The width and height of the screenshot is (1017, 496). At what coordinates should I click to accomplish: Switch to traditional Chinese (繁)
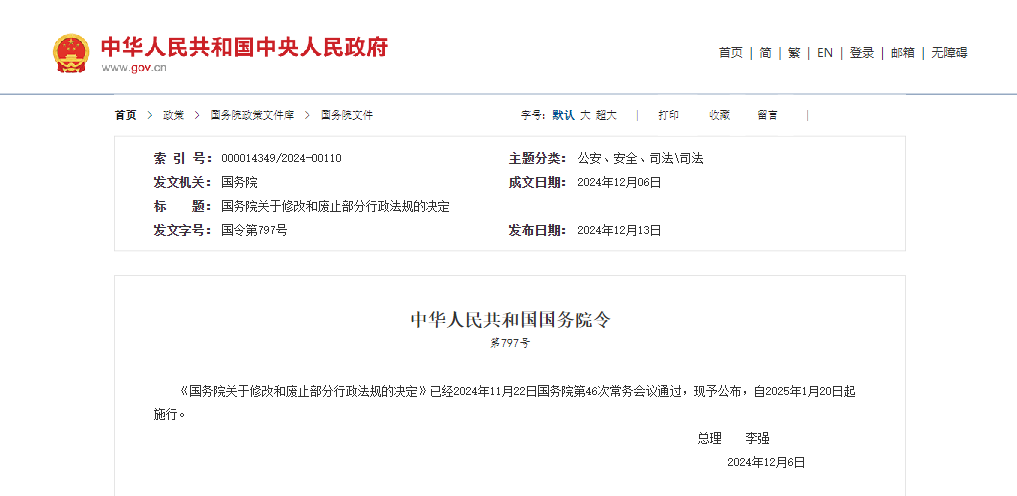(x=794, y=53)
